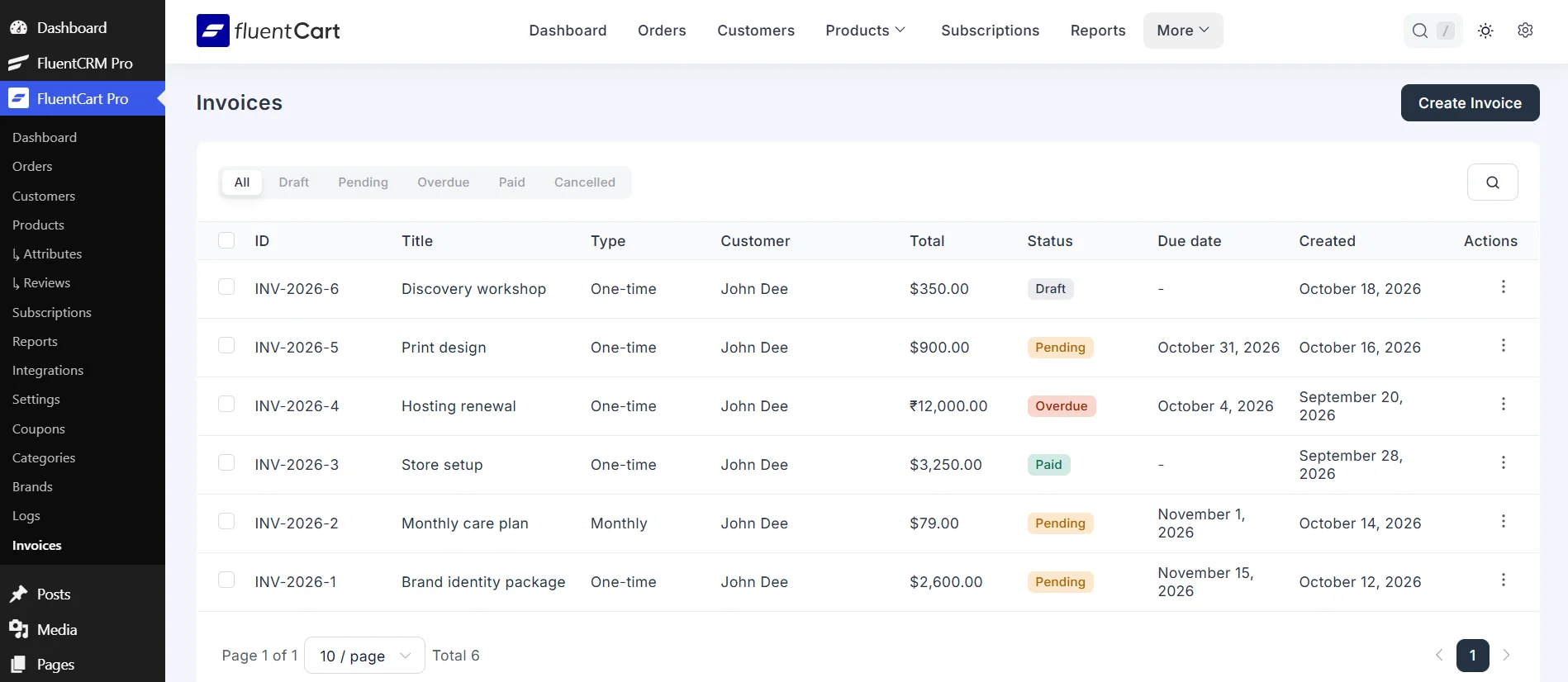
Task: Switch to the Draft filter tab
Action: pos(294,182)
